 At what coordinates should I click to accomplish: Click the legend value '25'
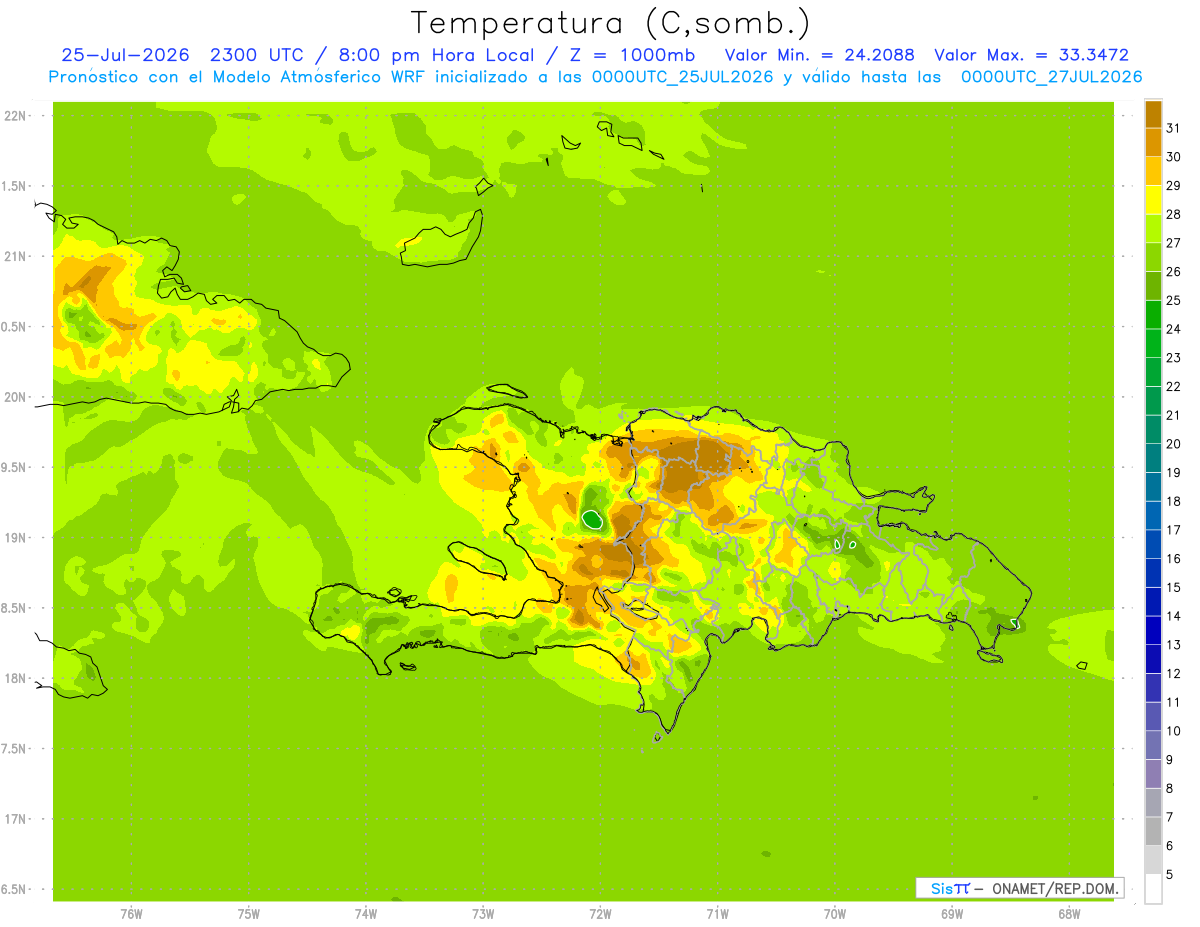coord(1173,300)
